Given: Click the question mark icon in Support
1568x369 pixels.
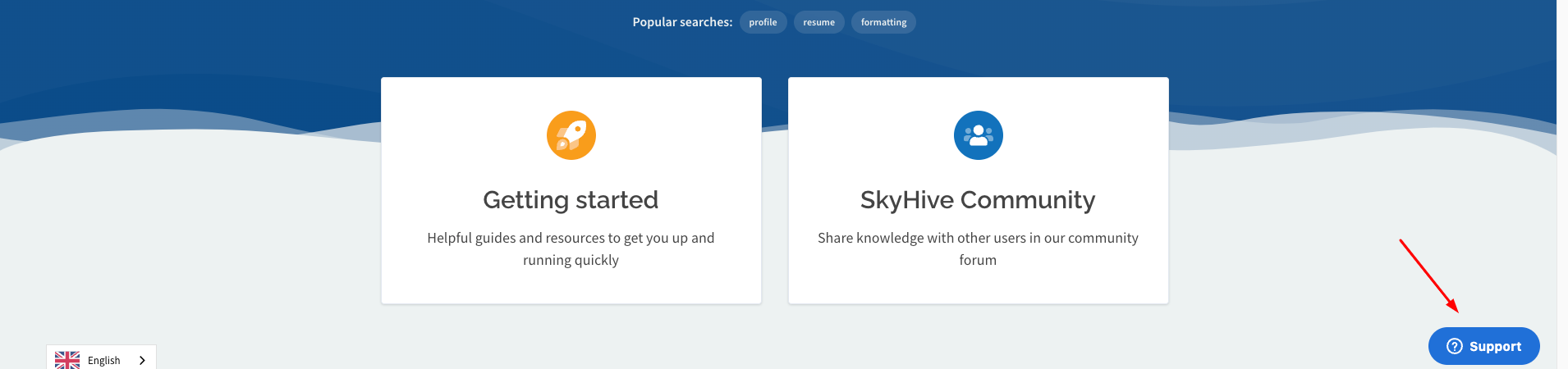Looking at the screenshot, I should pyautogui.click(x=1454, y=346).
